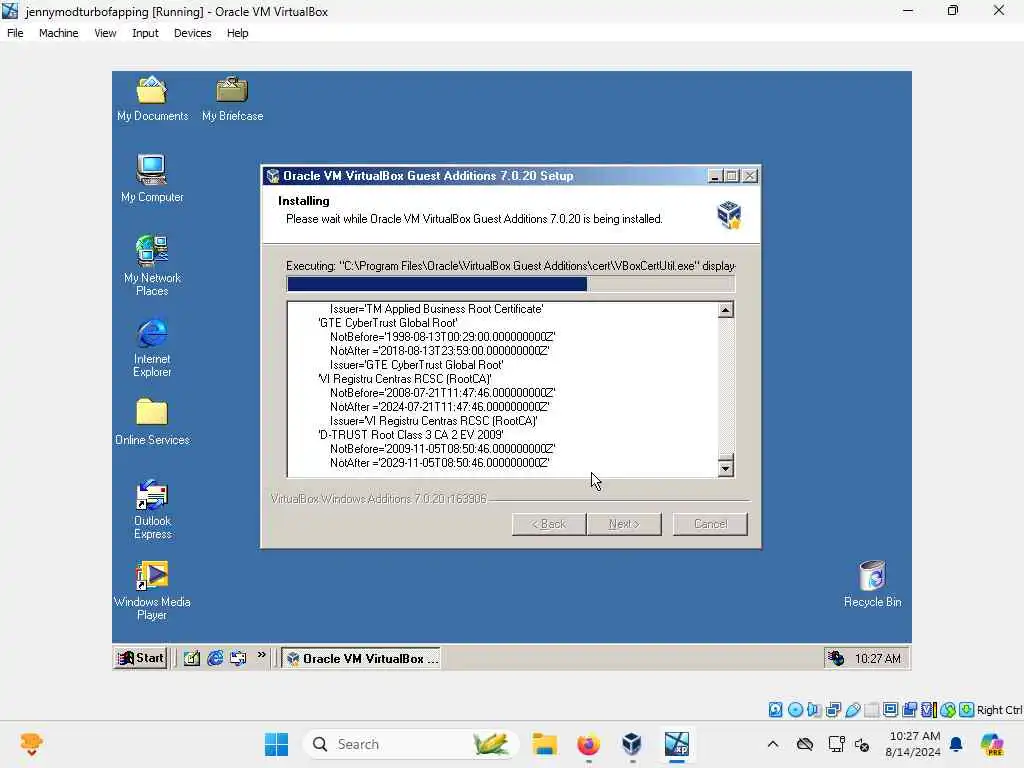Open Firefox from the host taskbar
Viewport: 1024px width, 768px height.
(x=588, y=744)
